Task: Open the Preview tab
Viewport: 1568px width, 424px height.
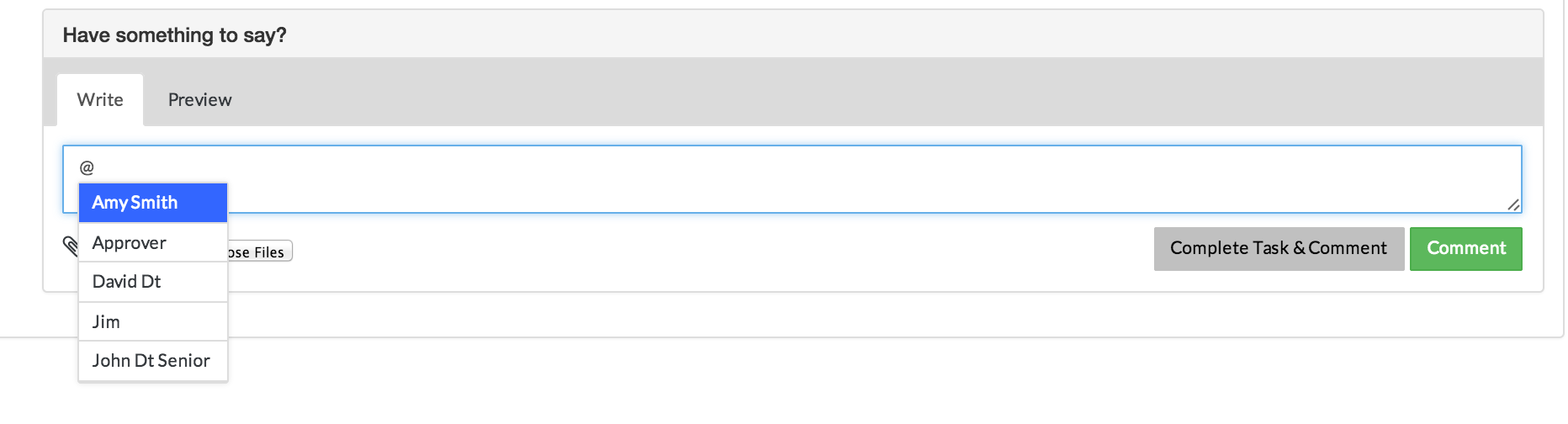Action: point(199,100)
